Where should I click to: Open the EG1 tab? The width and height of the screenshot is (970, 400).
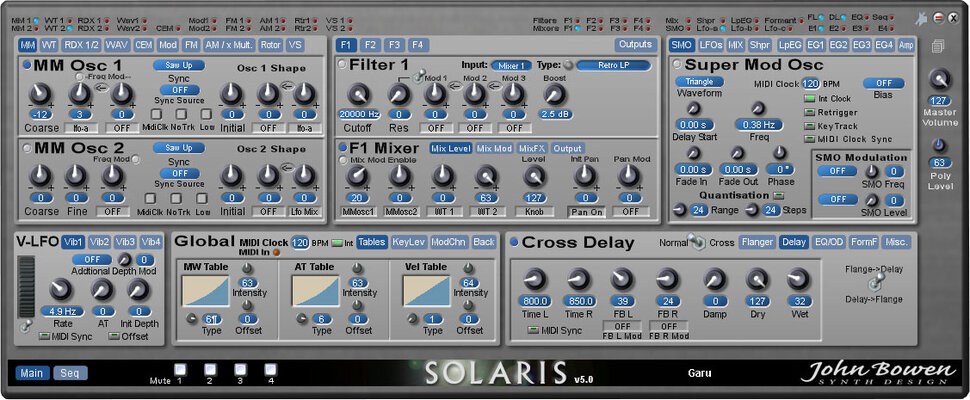coord(816,45)
